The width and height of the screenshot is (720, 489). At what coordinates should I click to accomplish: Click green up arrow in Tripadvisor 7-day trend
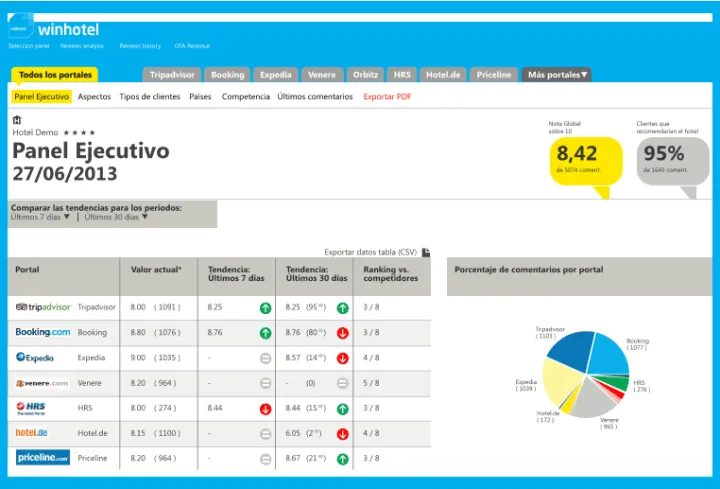coord(265,308)
